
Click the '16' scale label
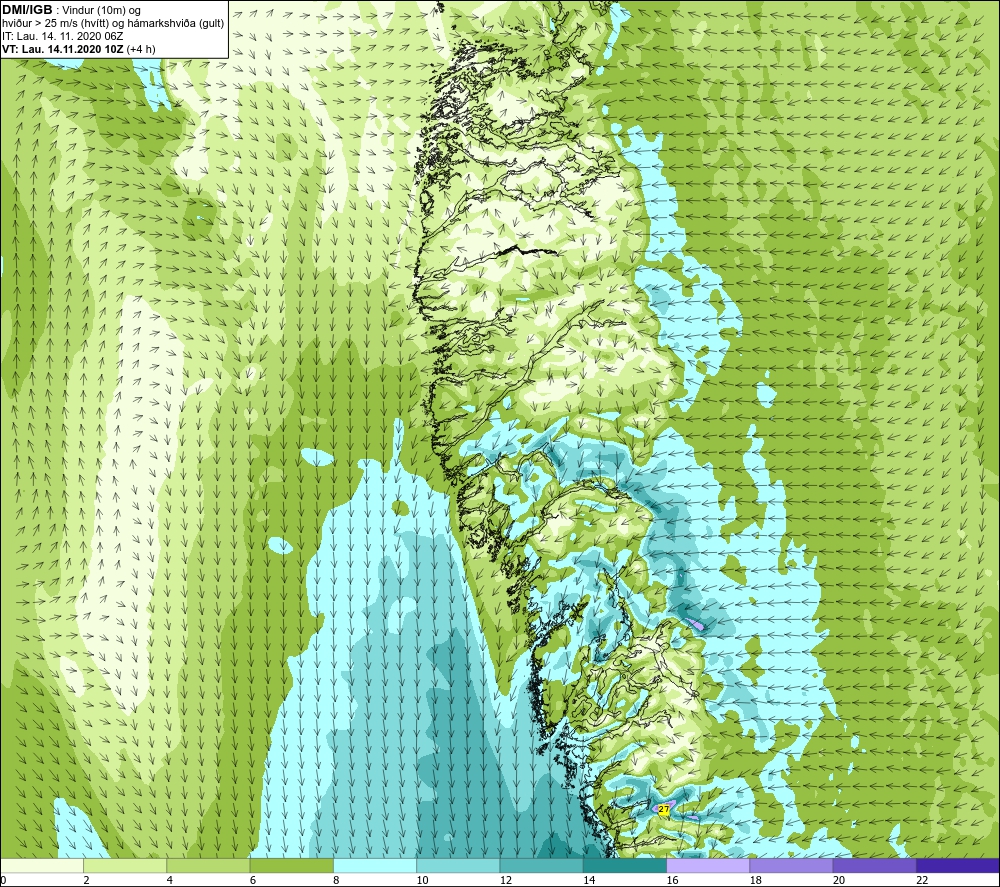(x=672, y=881)
